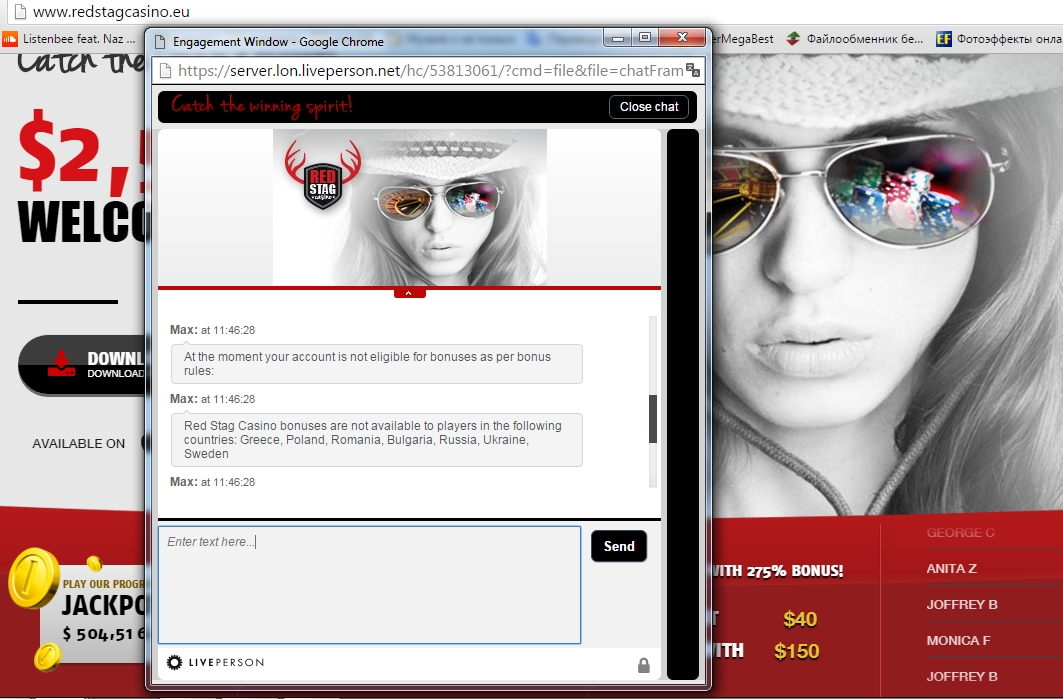Screen dimensions: 1063x699
Task: Click the page icon beside chat URL
Action: click(163, 71)
